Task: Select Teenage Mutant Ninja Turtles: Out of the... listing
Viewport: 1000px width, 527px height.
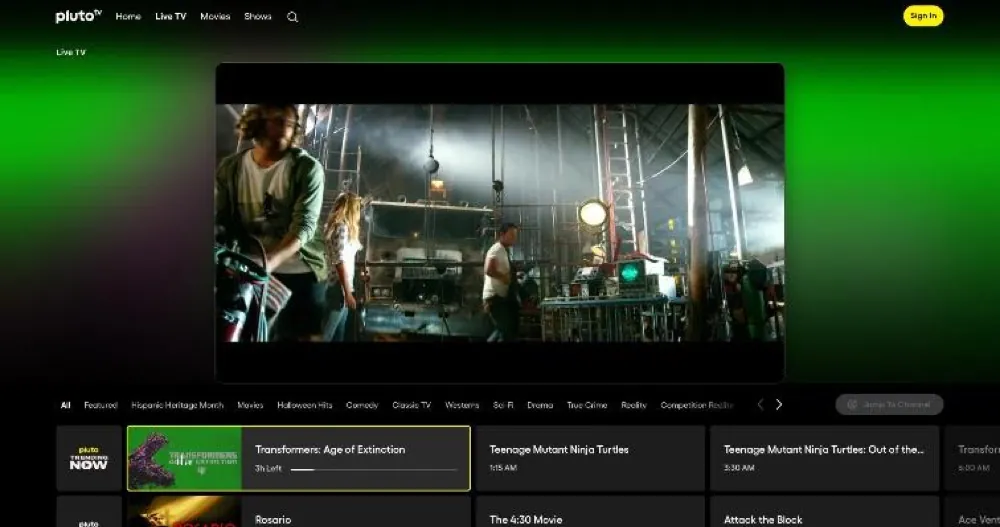Action: point(824,458)
